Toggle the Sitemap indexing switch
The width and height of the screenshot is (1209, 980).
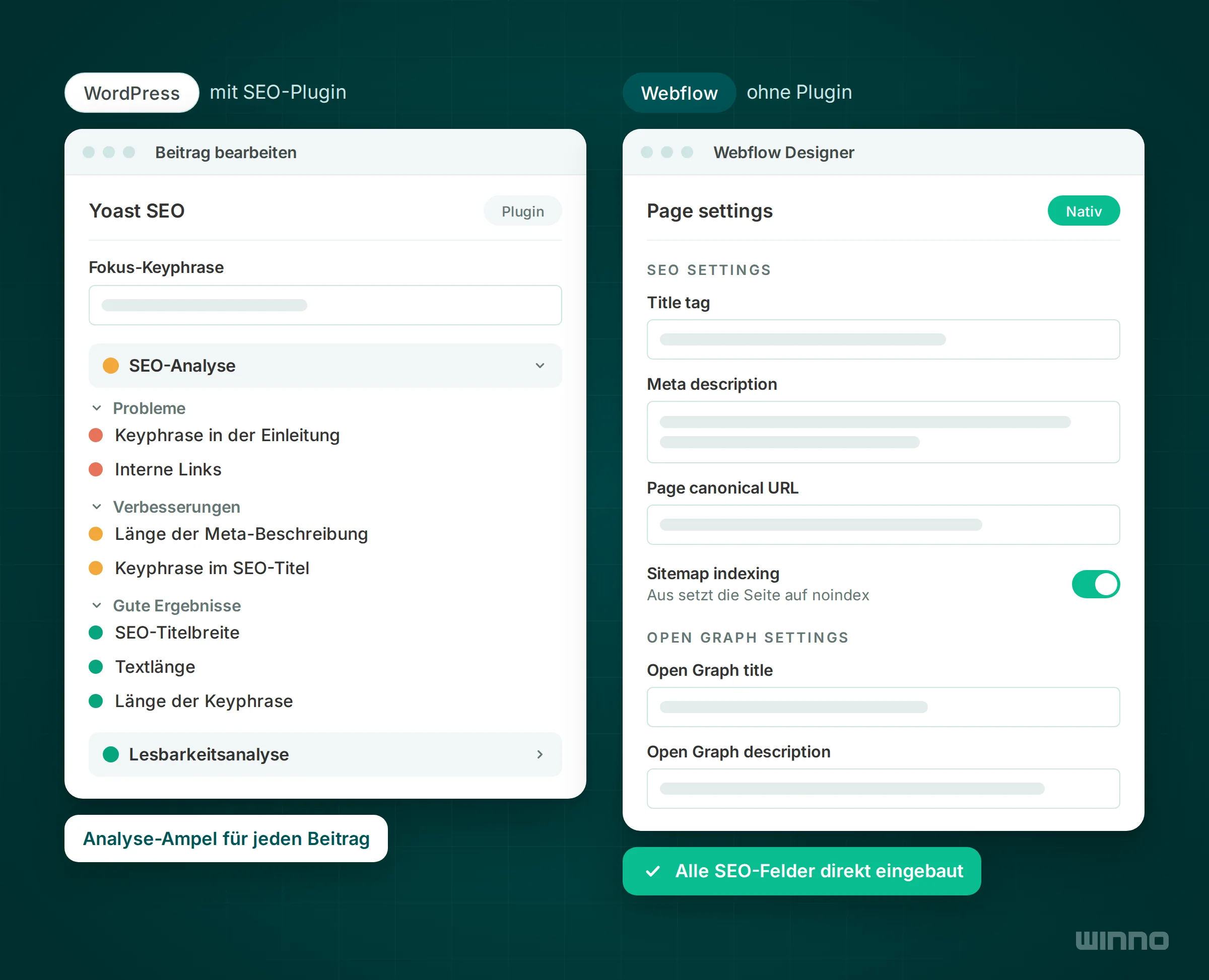(x=1096, y=584)
